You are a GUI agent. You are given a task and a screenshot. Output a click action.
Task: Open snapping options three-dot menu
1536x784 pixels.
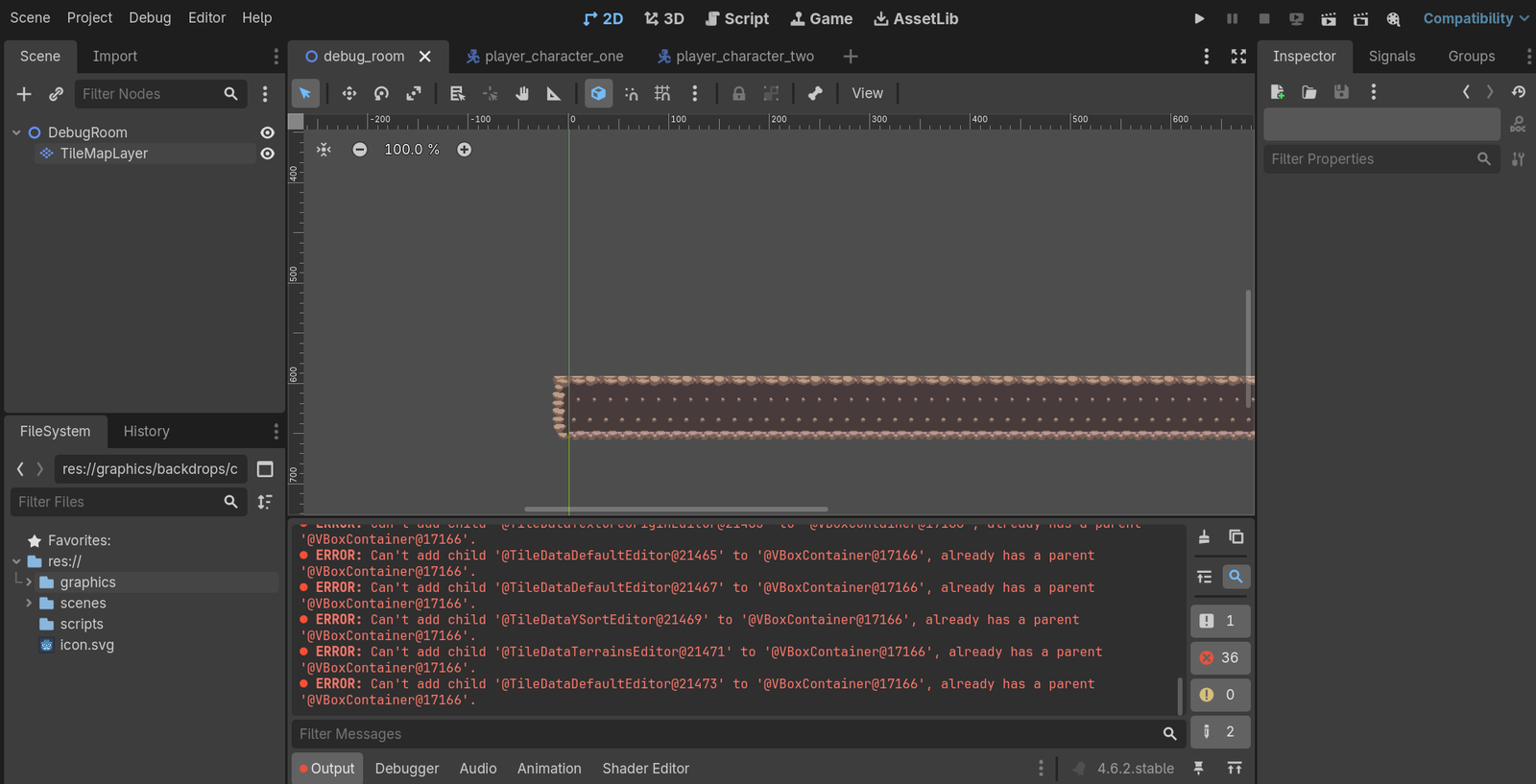[695, 93]
